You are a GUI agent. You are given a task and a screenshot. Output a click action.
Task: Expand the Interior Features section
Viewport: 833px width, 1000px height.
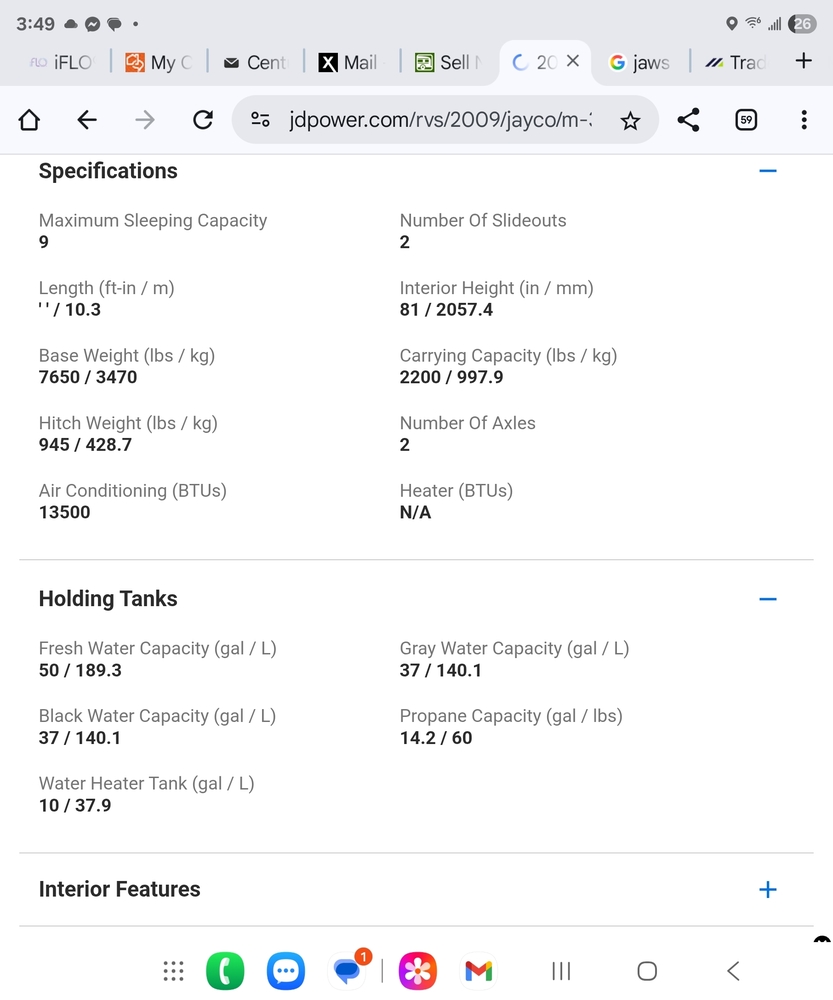pos(768,889)
